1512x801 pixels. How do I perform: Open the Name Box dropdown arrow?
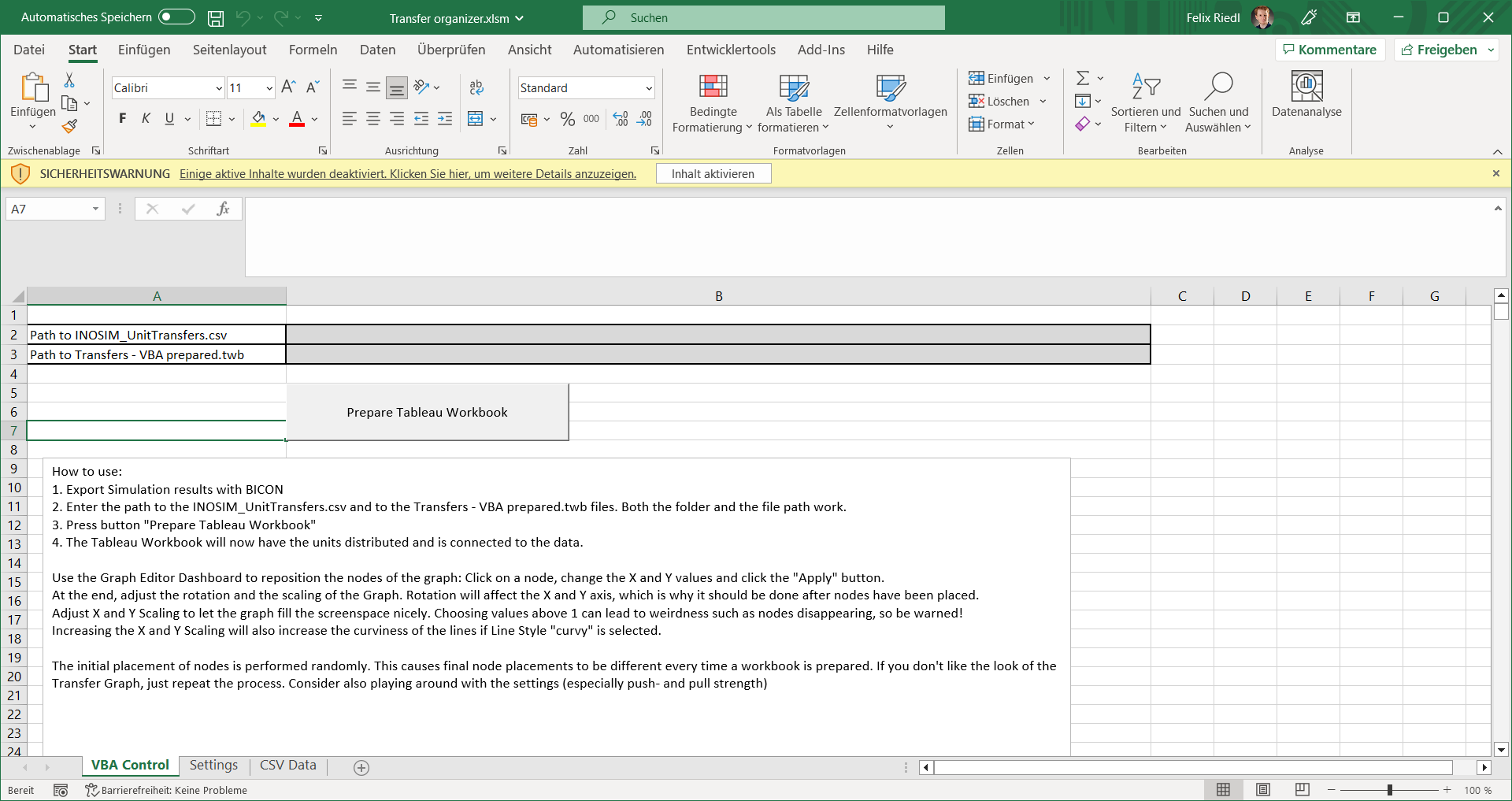pyautogui.click(x=95, y=209)
